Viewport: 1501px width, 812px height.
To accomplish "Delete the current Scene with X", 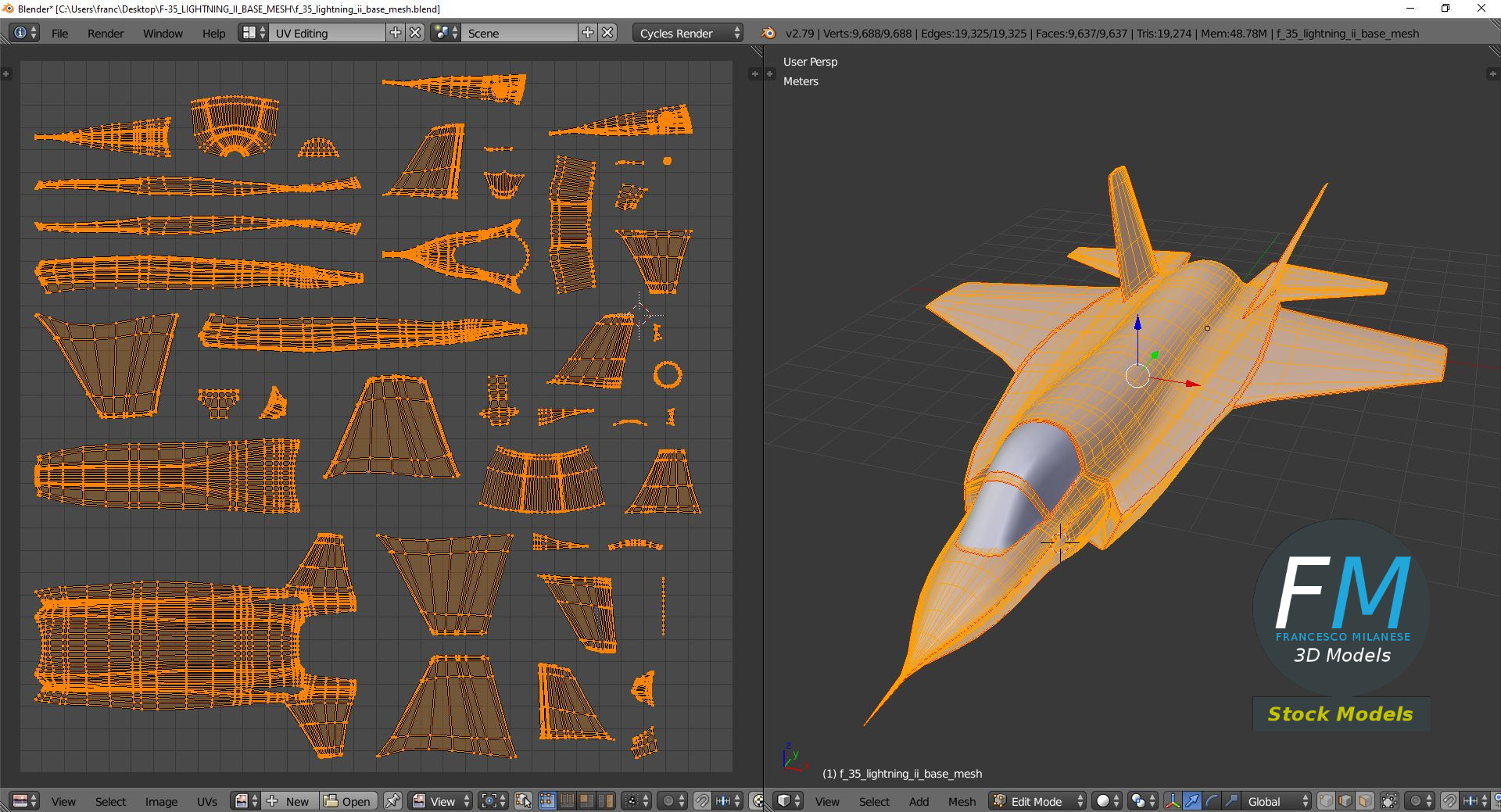I will click(x=607, y=33).
